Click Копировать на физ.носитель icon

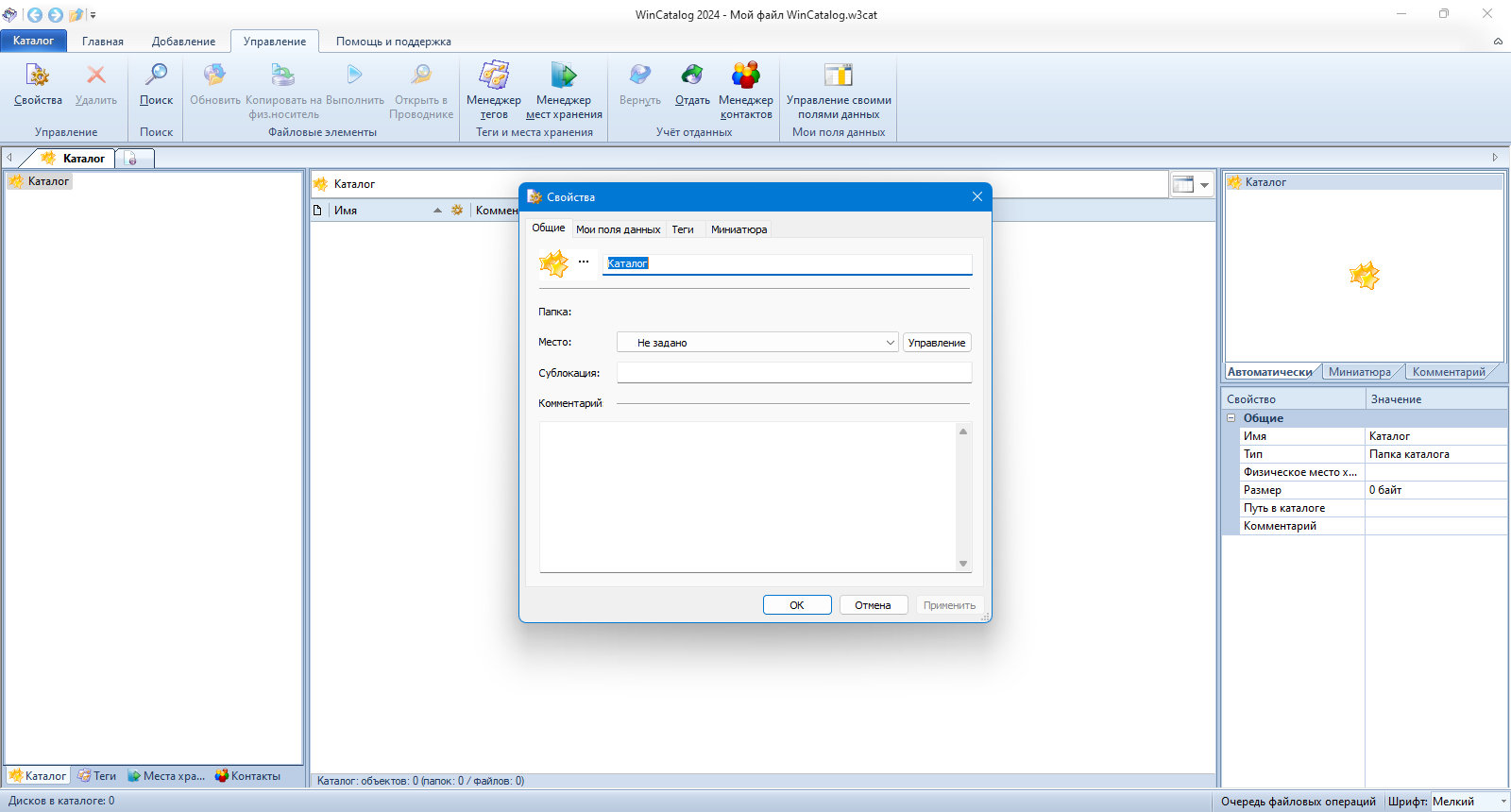283,76
